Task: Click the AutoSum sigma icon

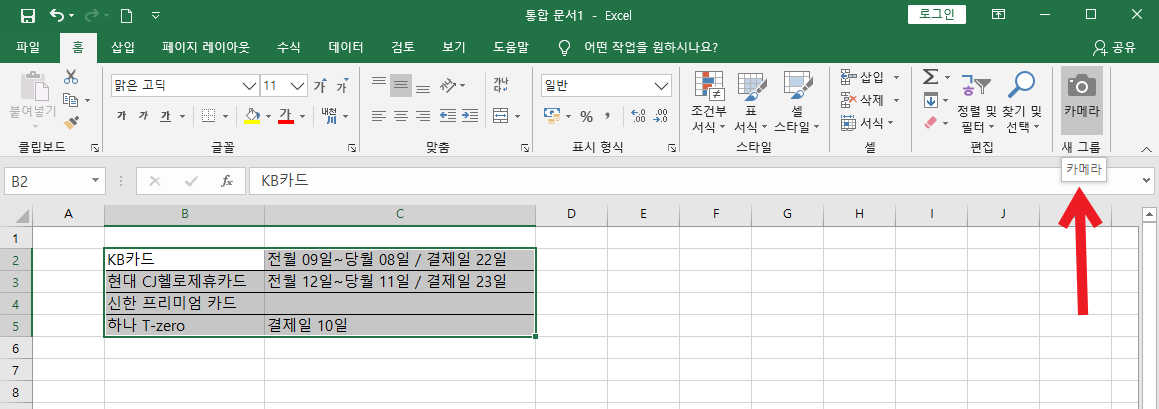Action: pyautogui.click(x=931, y=77)
